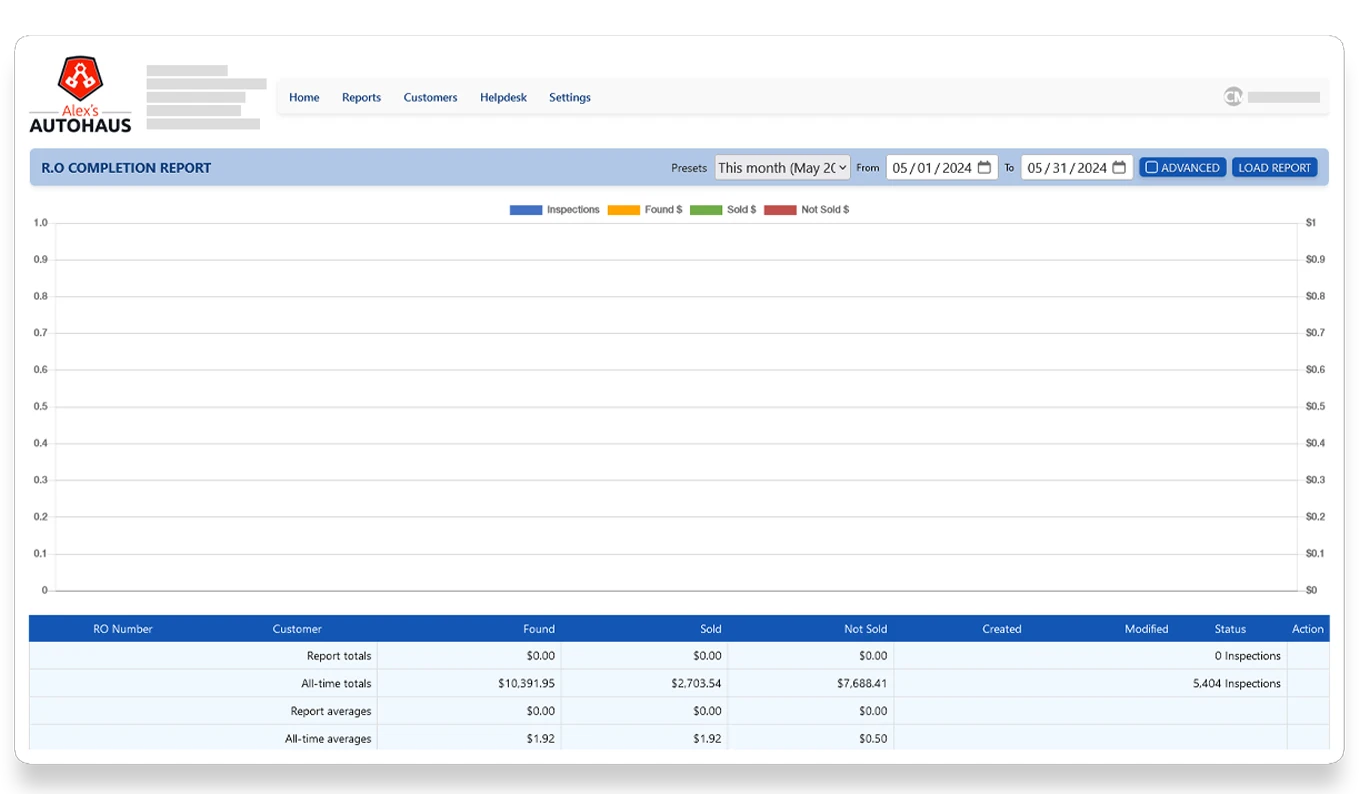
Task: Click the Status column header
Action: [x=1230, y=629]
